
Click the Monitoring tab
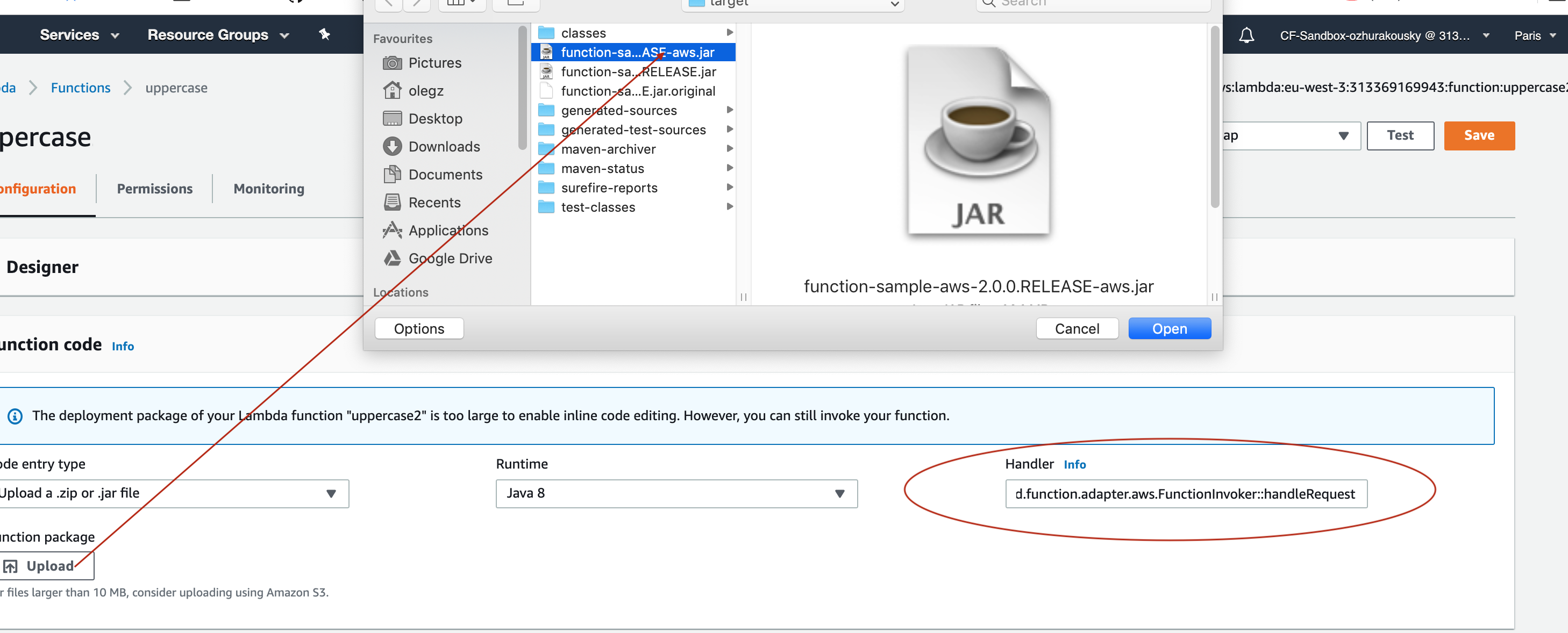[x=269, y=189]
